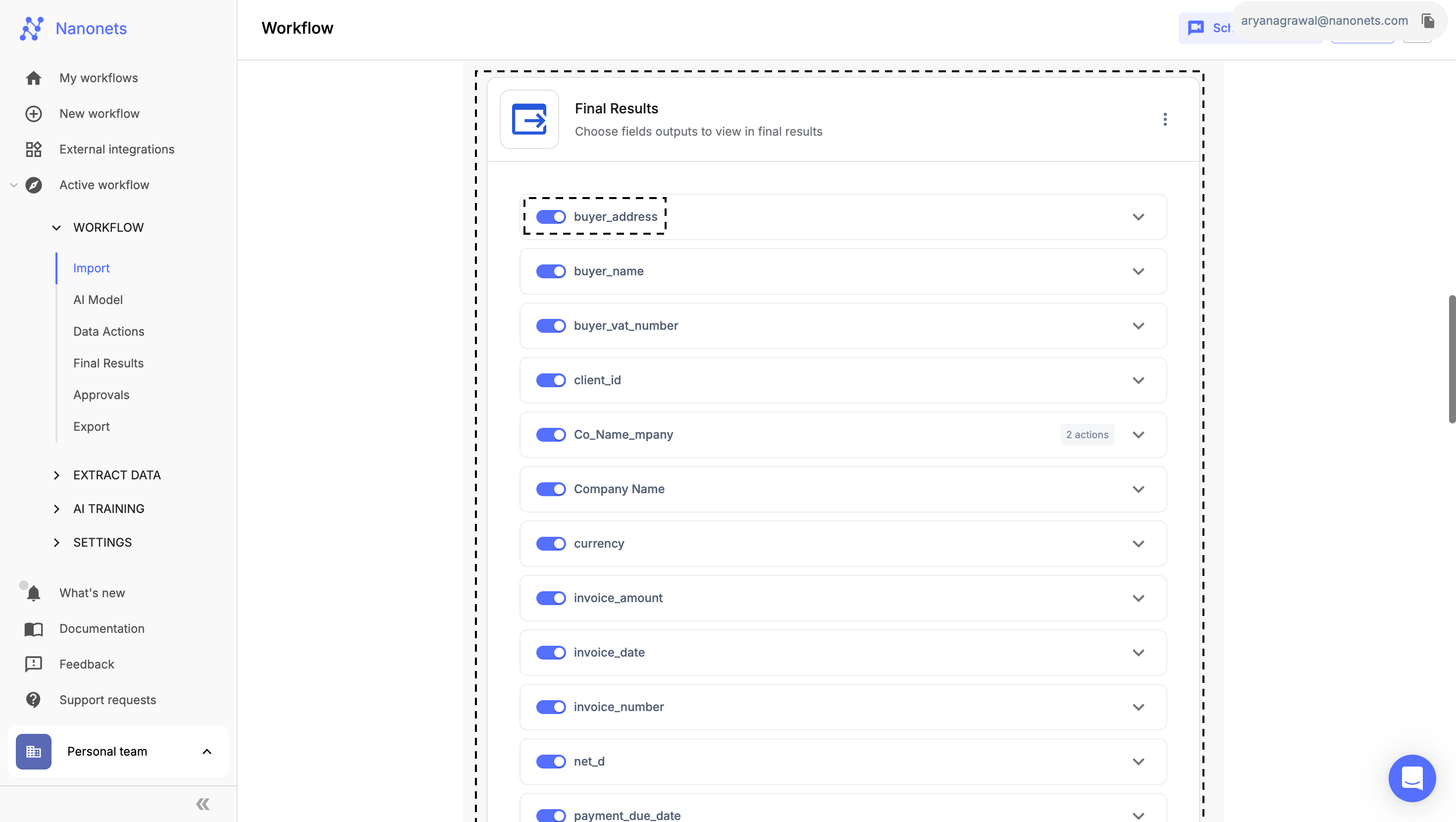Go to the Data Actions step
Image resolution: width=1456 pixels, height=822 pixels.
pyautogui.click(x=108, y=331)
